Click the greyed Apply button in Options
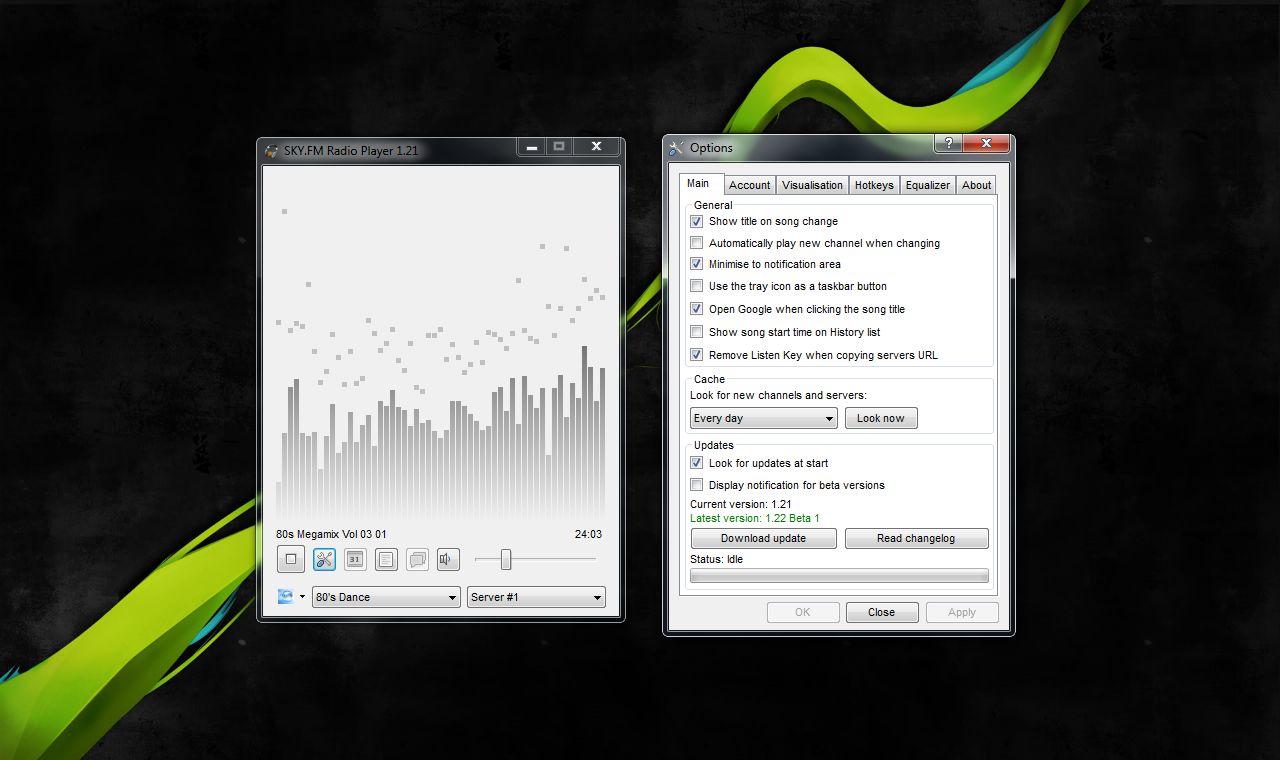 click(962, 612)
